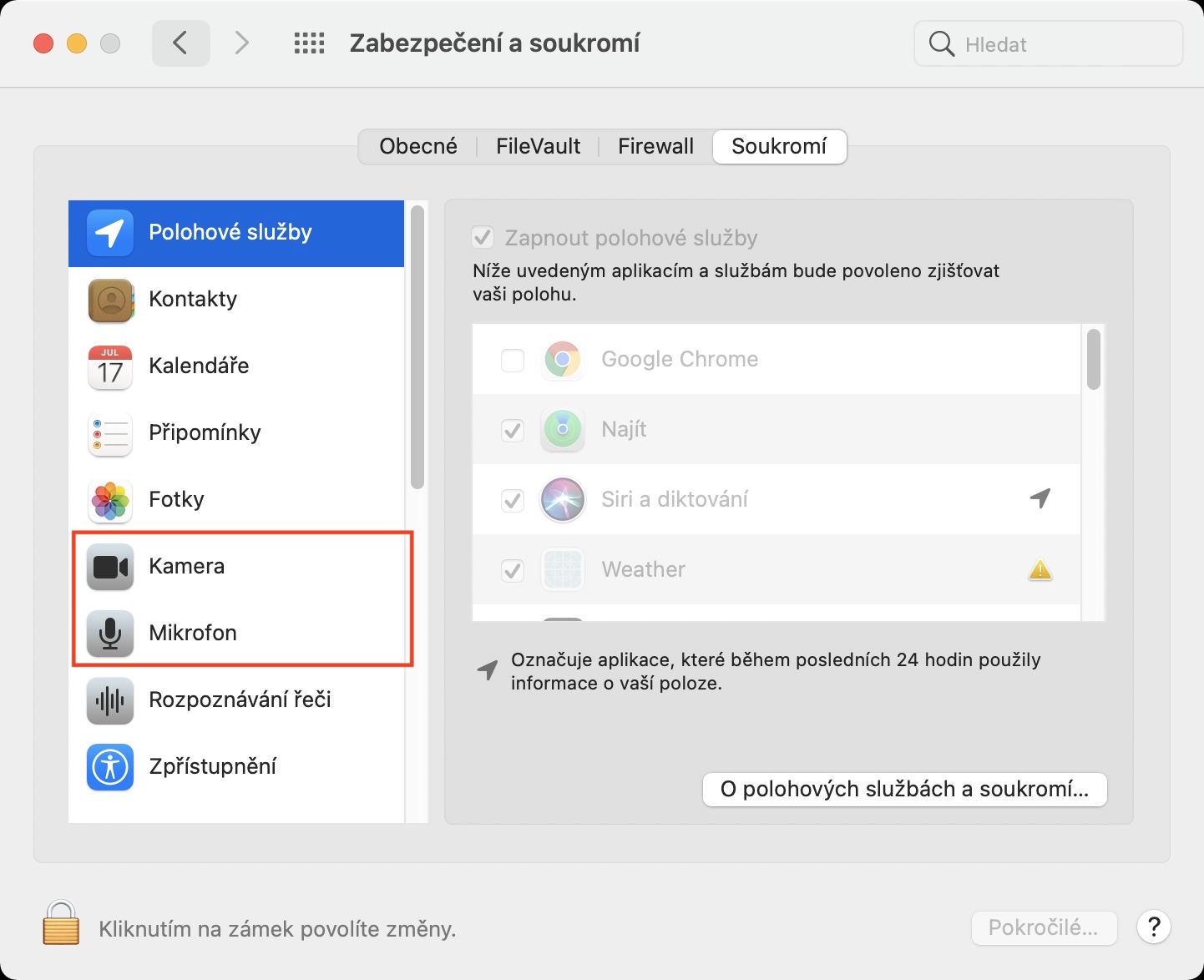Switch to the Firewall tab
The image size is (1204, 980).
coord(655,146)
